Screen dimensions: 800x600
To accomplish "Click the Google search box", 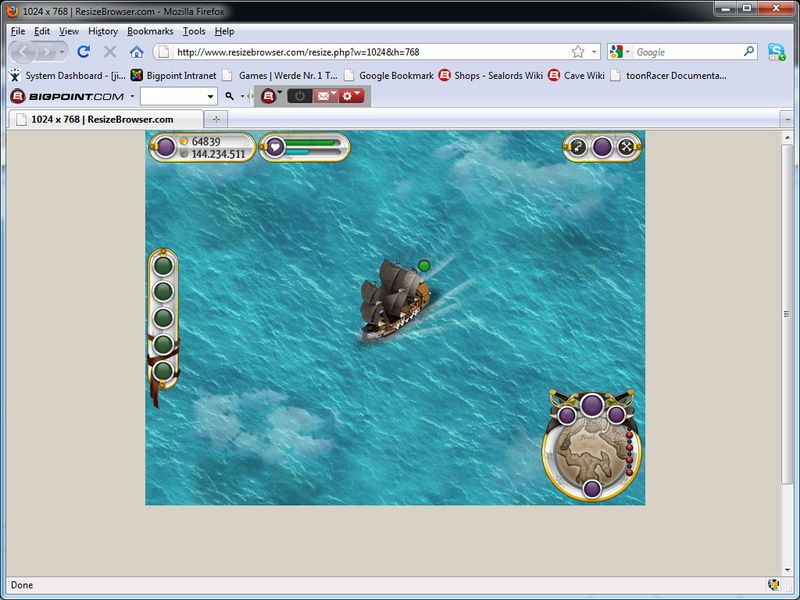I will 688,52.
